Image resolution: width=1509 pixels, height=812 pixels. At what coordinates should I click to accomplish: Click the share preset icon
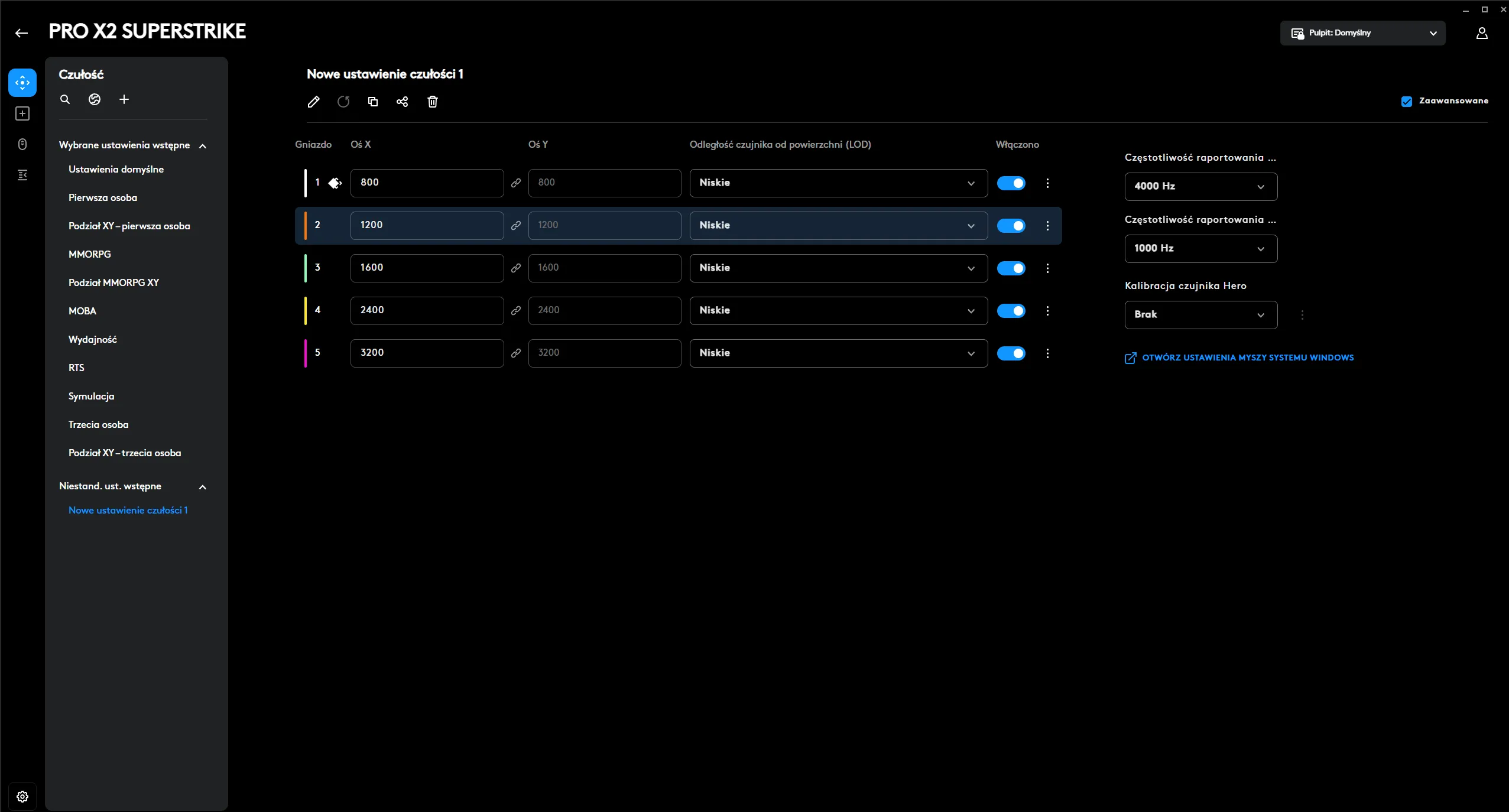(x=402, y=102)
